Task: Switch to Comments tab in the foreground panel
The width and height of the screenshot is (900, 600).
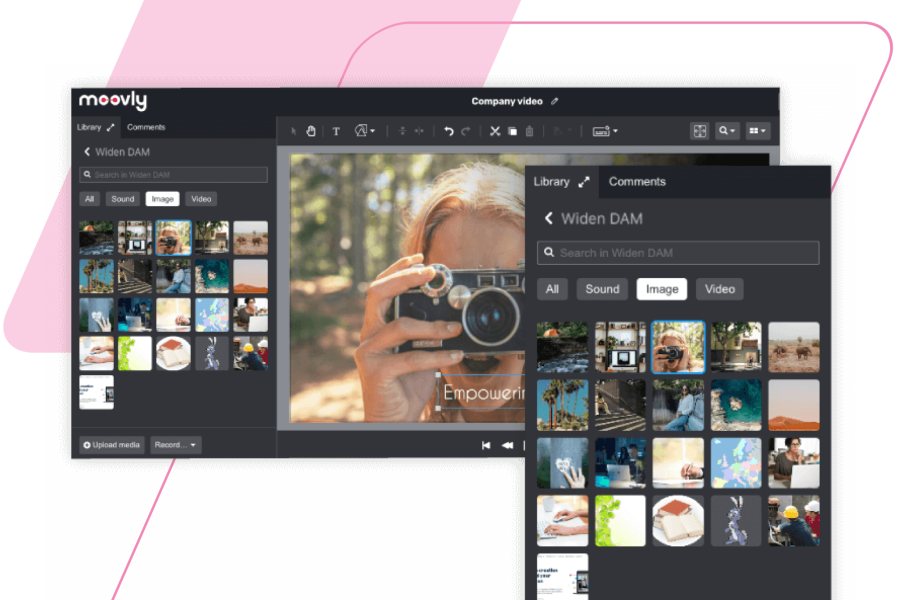Action: tap(637, 182)
